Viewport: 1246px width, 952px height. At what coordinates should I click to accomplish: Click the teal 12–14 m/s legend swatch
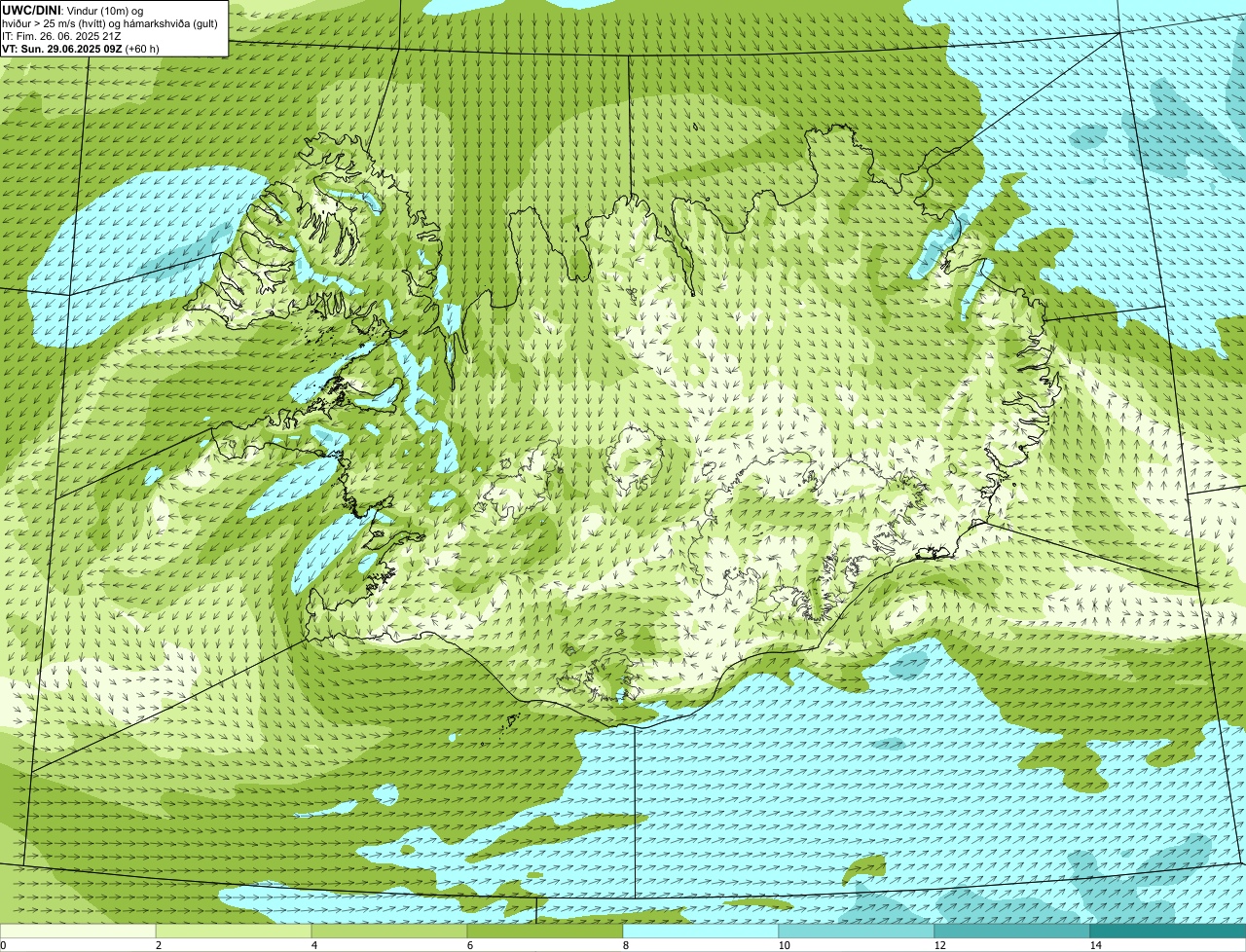(1012, 931)
